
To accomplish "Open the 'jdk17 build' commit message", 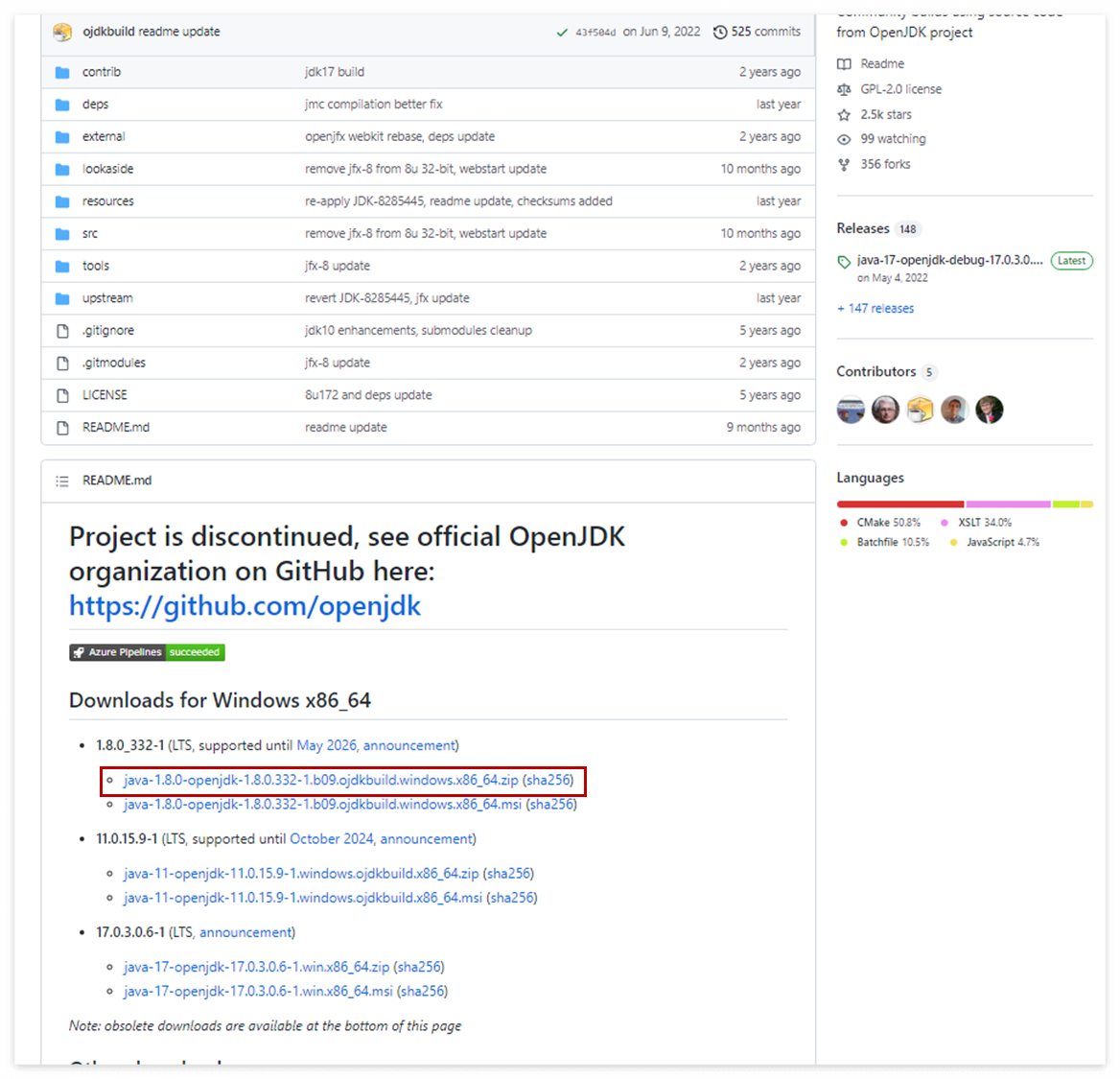I will [335, 72].
